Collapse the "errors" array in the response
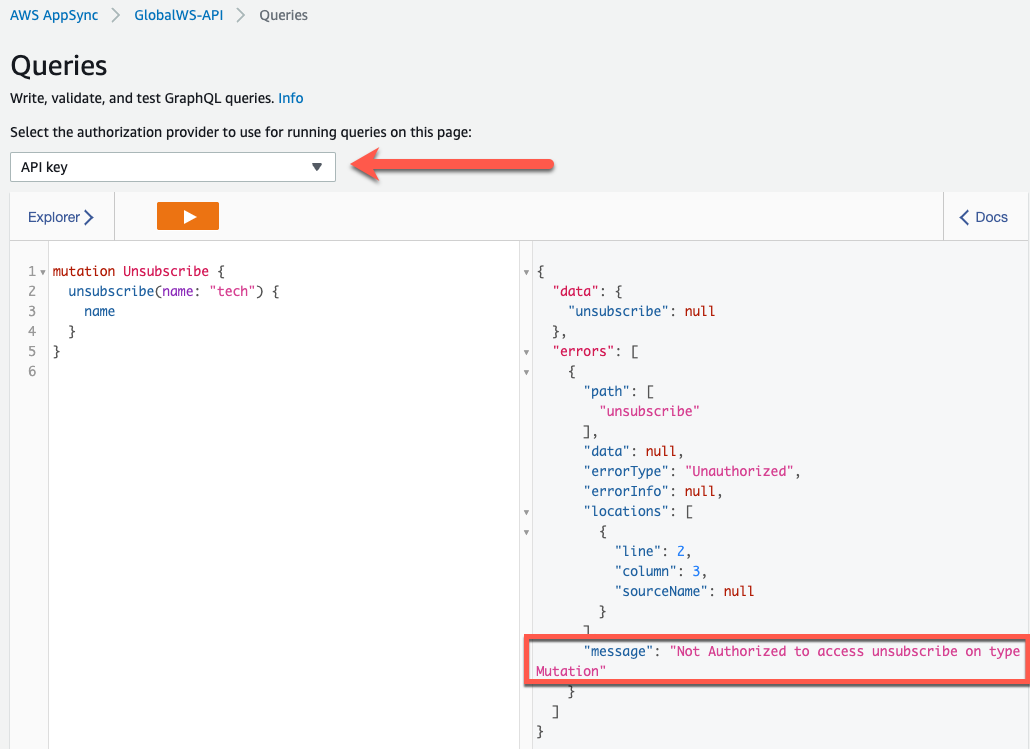This screenshot has width=1030, height=749. pyautogui.click(x=527, y=352)
